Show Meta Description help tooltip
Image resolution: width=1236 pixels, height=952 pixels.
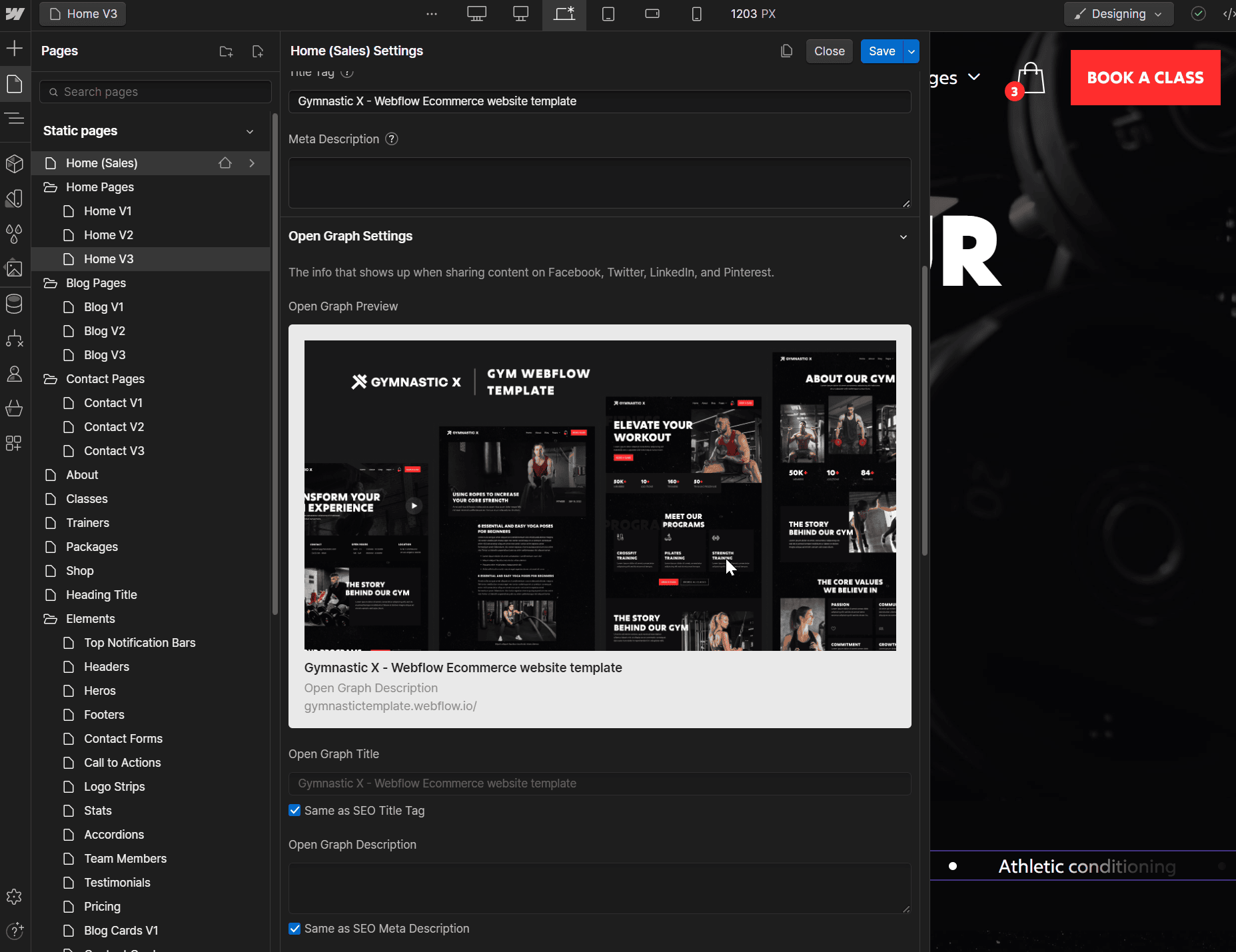pyautogui.click(x=392, y=139)
